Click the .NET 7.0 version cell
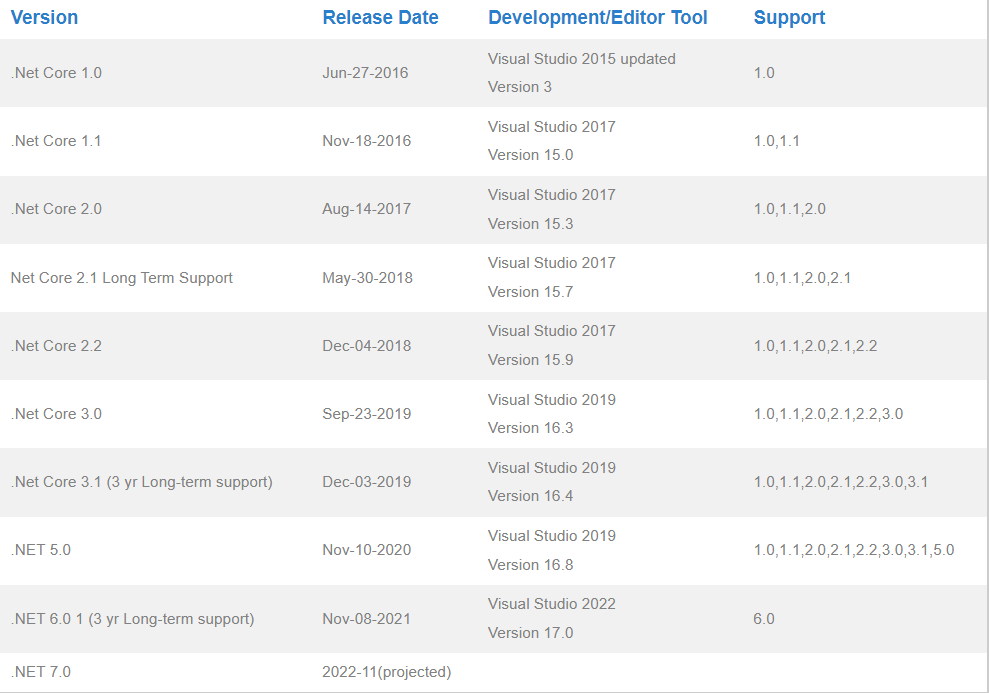 (41, 672)
